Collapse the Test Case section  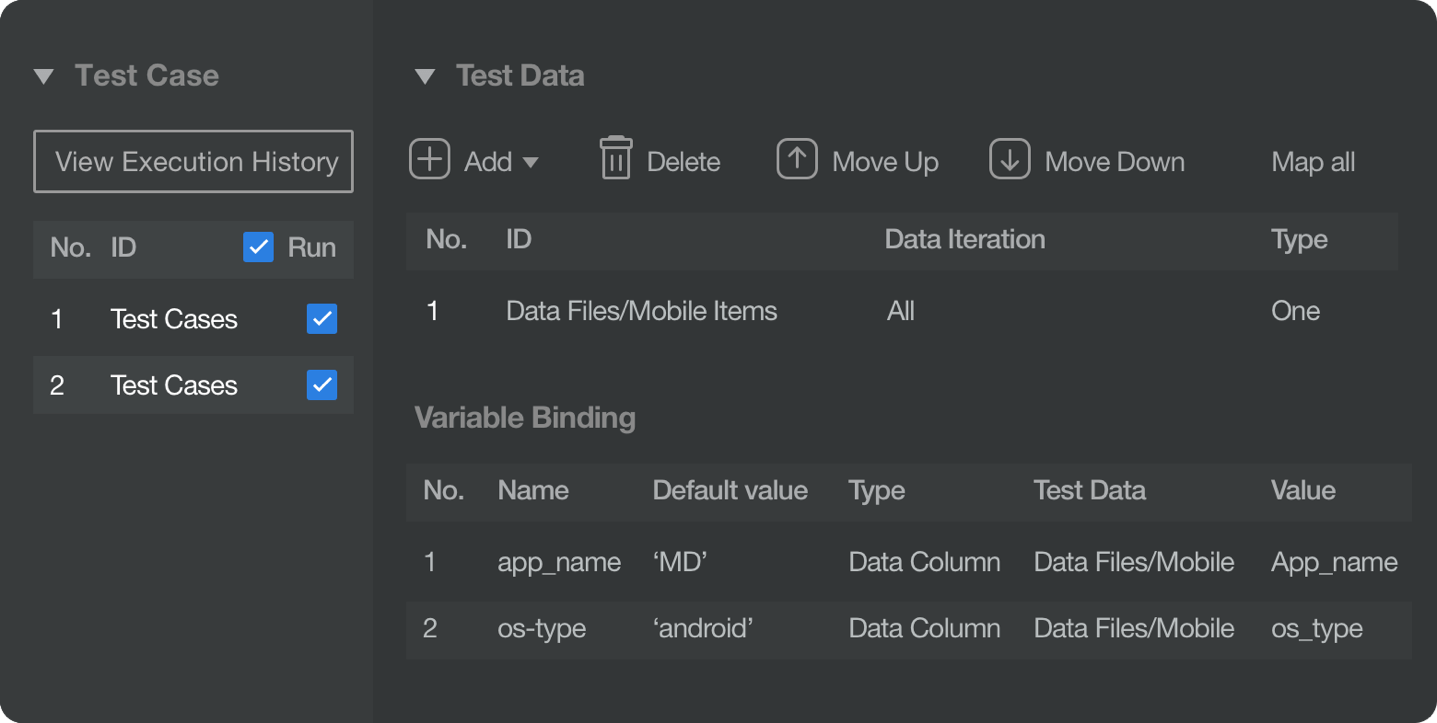click(44, 76)
